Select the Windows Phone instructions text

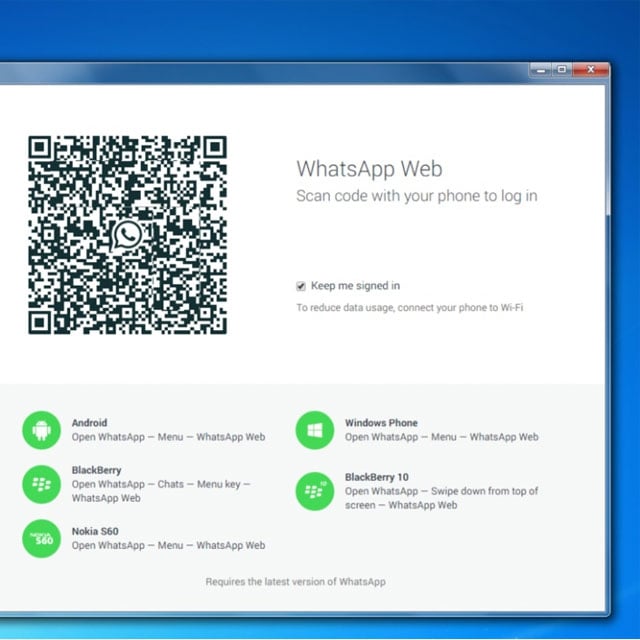(441, 437)
